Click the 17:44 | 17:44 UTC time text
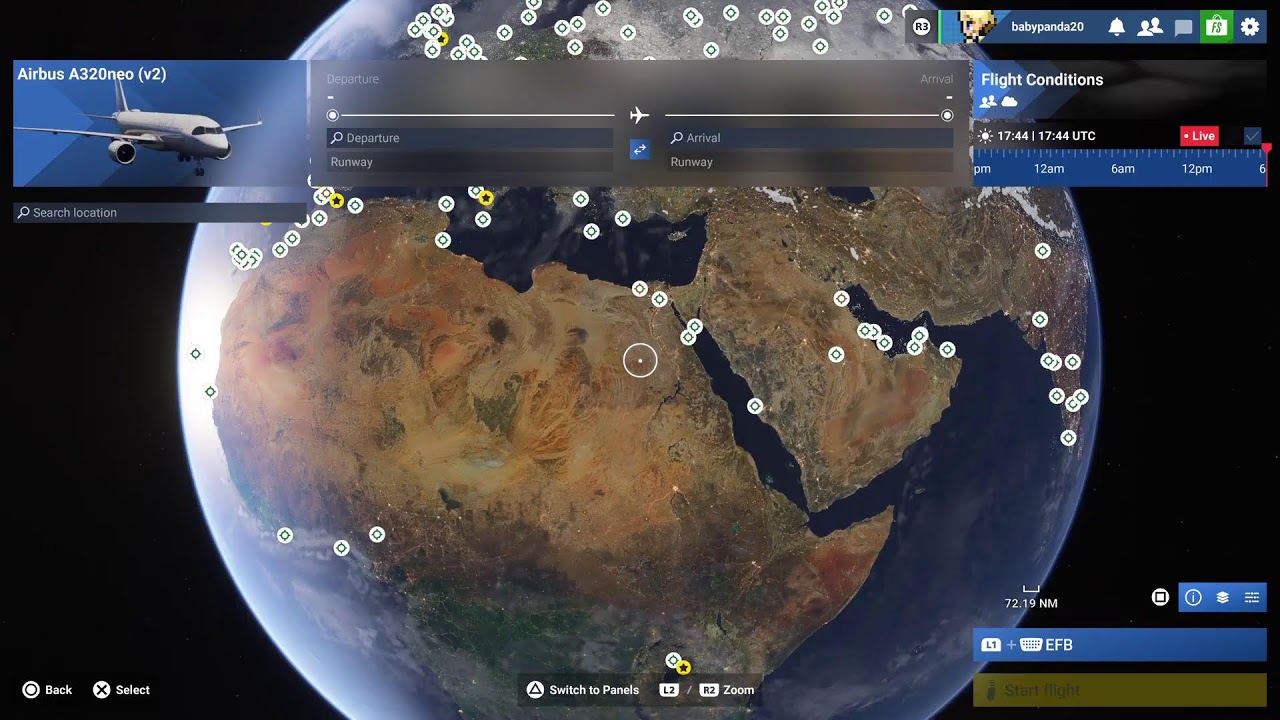Screen dimensions: 1280x720 point(1046,136)
